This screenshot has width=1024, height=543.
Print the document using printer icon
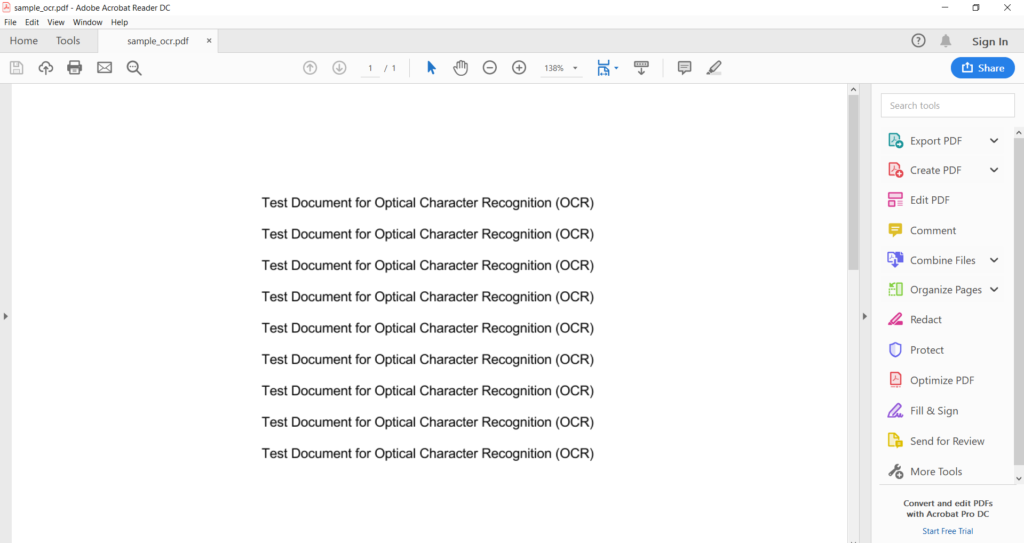(x=74, y=67)
